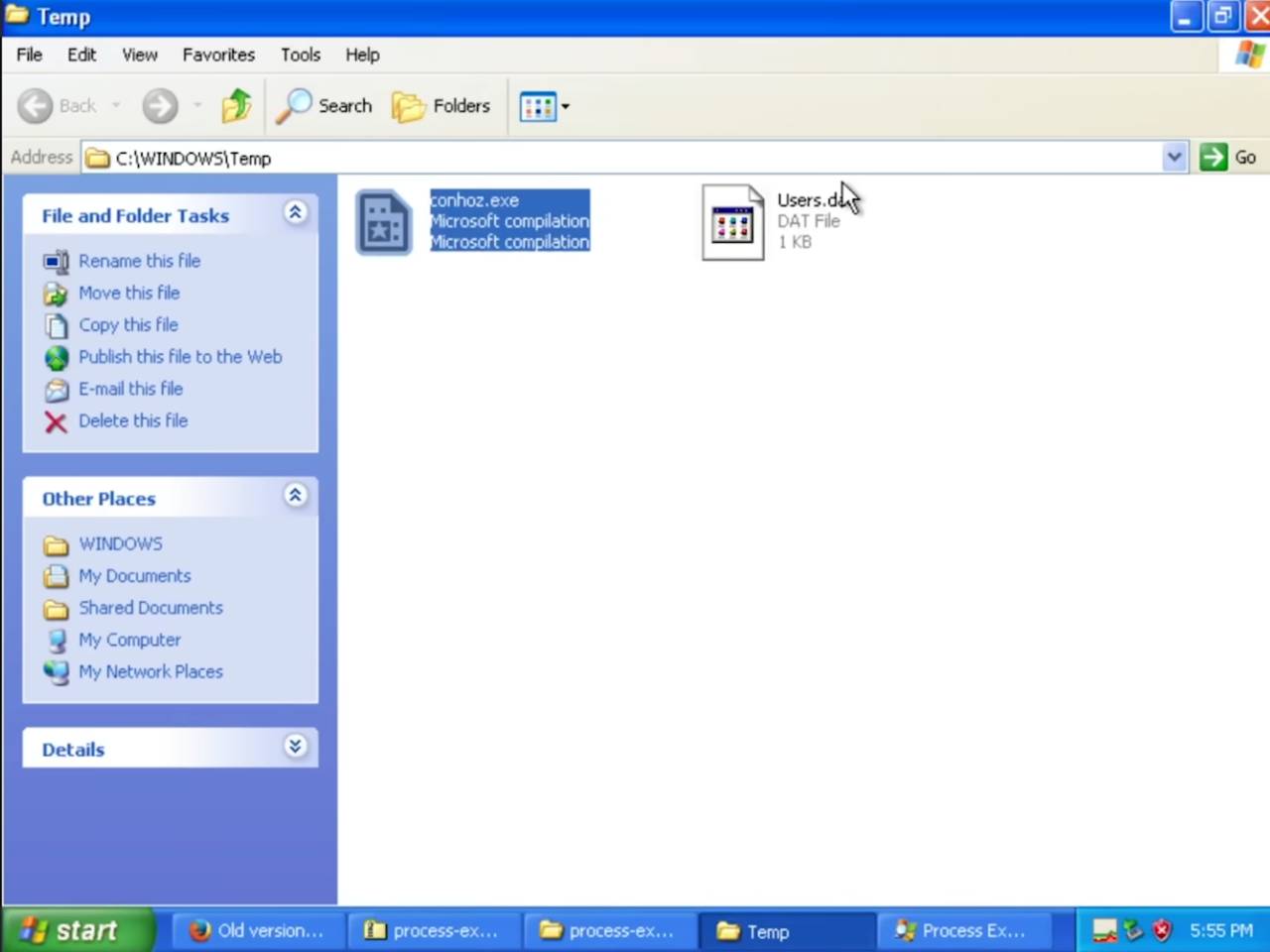Open the Back history dropdown arrow
Viewport: 1270px width, 952px height.
116,106
